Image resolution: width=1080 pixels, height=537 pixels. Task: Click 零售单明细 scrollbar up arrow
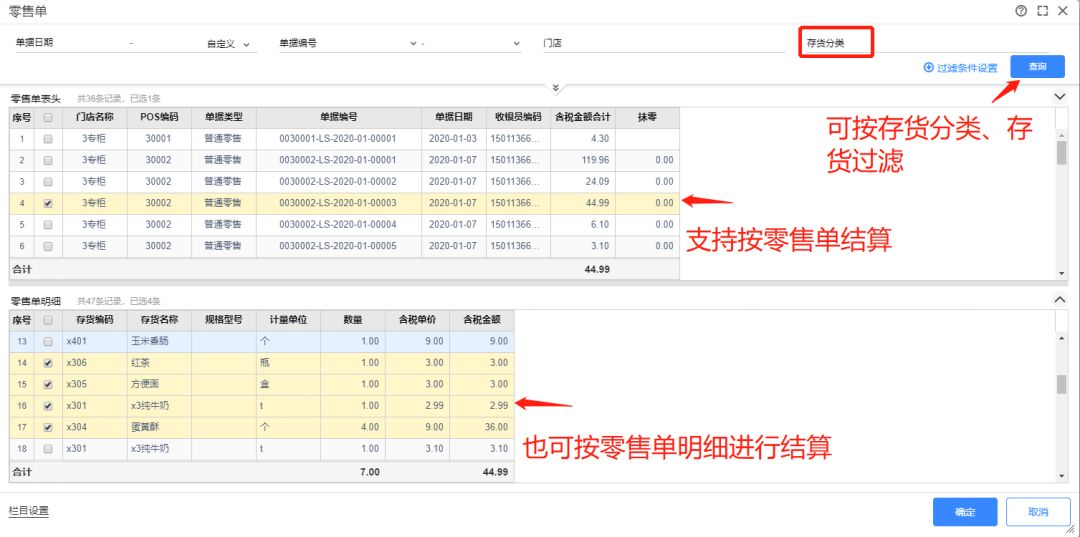pyautogui.click(x=1061, y=337)
